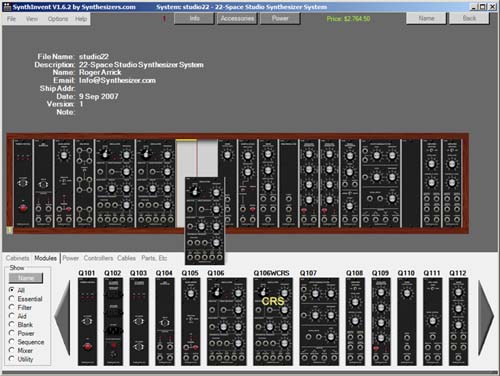Select the Blank radio button
Image resolution: width=500 pixels, height=376 pixels.
(12, 324)
